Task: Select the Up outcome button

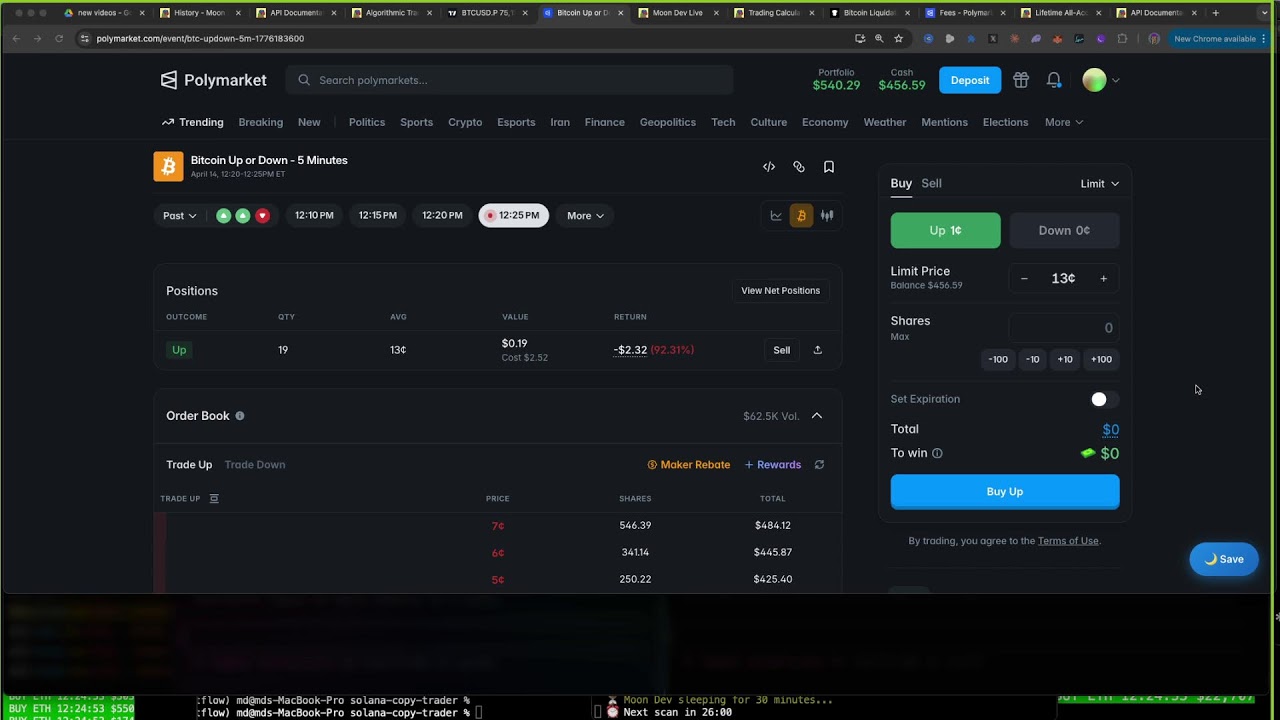Action: [x=945, y=230]
